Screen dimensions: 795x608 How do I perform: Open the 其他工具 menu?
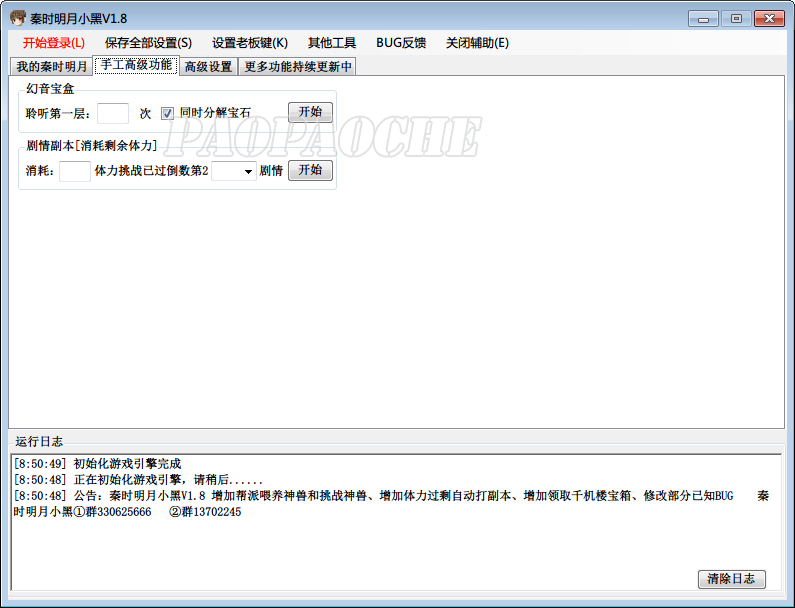[x=332, y=43]
